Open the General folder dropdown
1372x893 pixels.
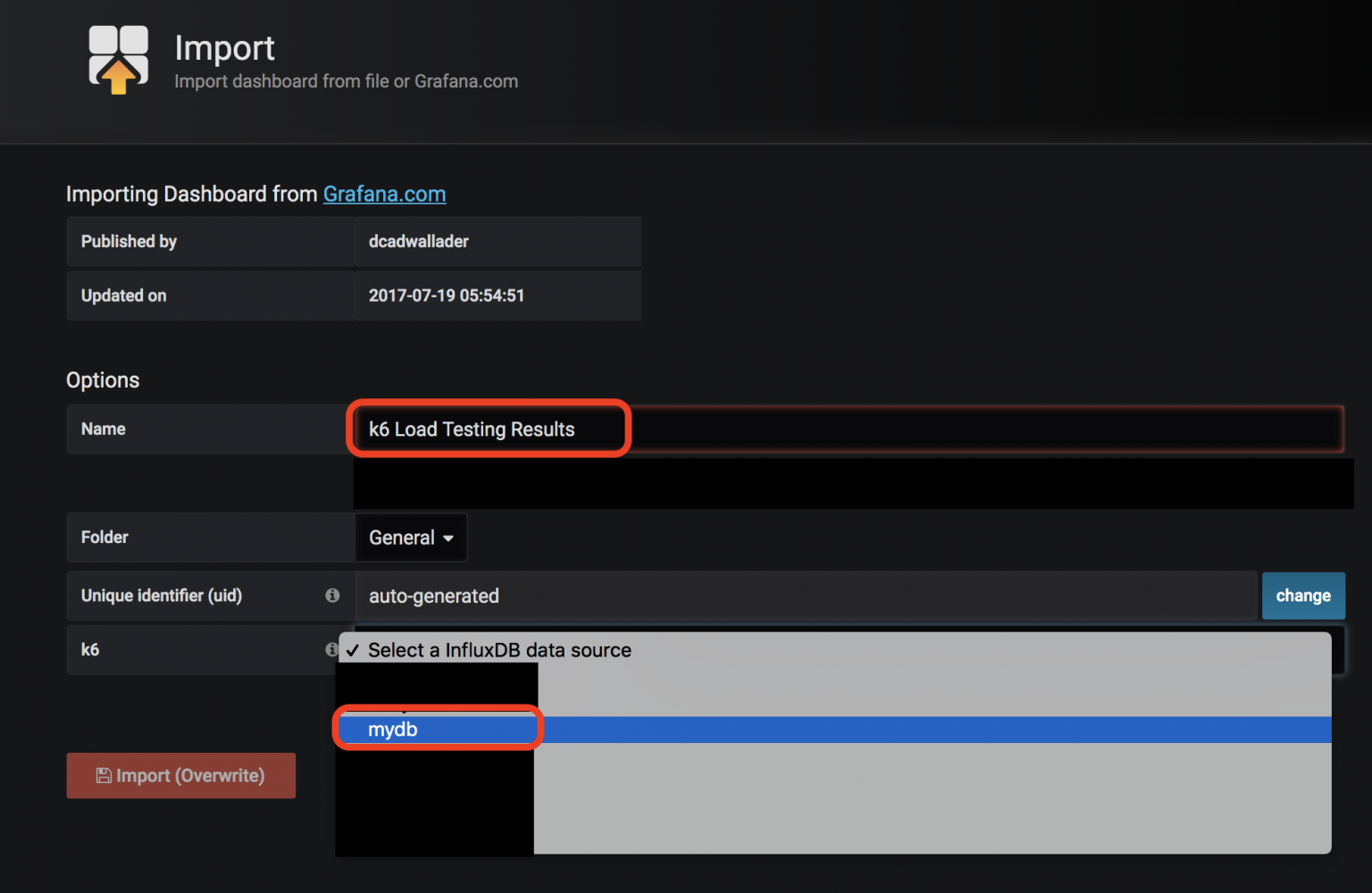point(411,538)
